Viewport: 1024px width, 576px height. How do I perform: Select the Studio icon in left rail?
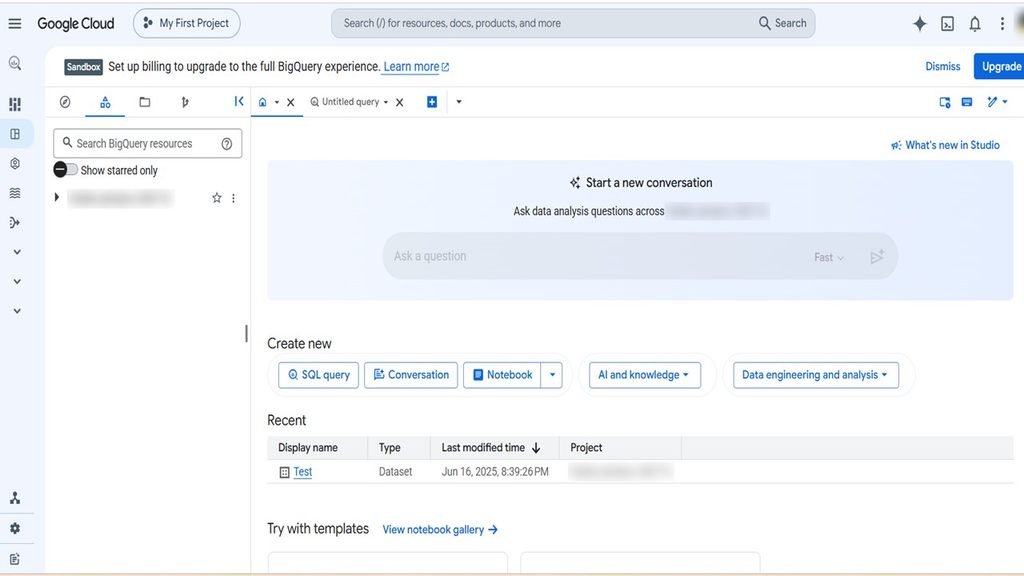click(x=15, y=134)
